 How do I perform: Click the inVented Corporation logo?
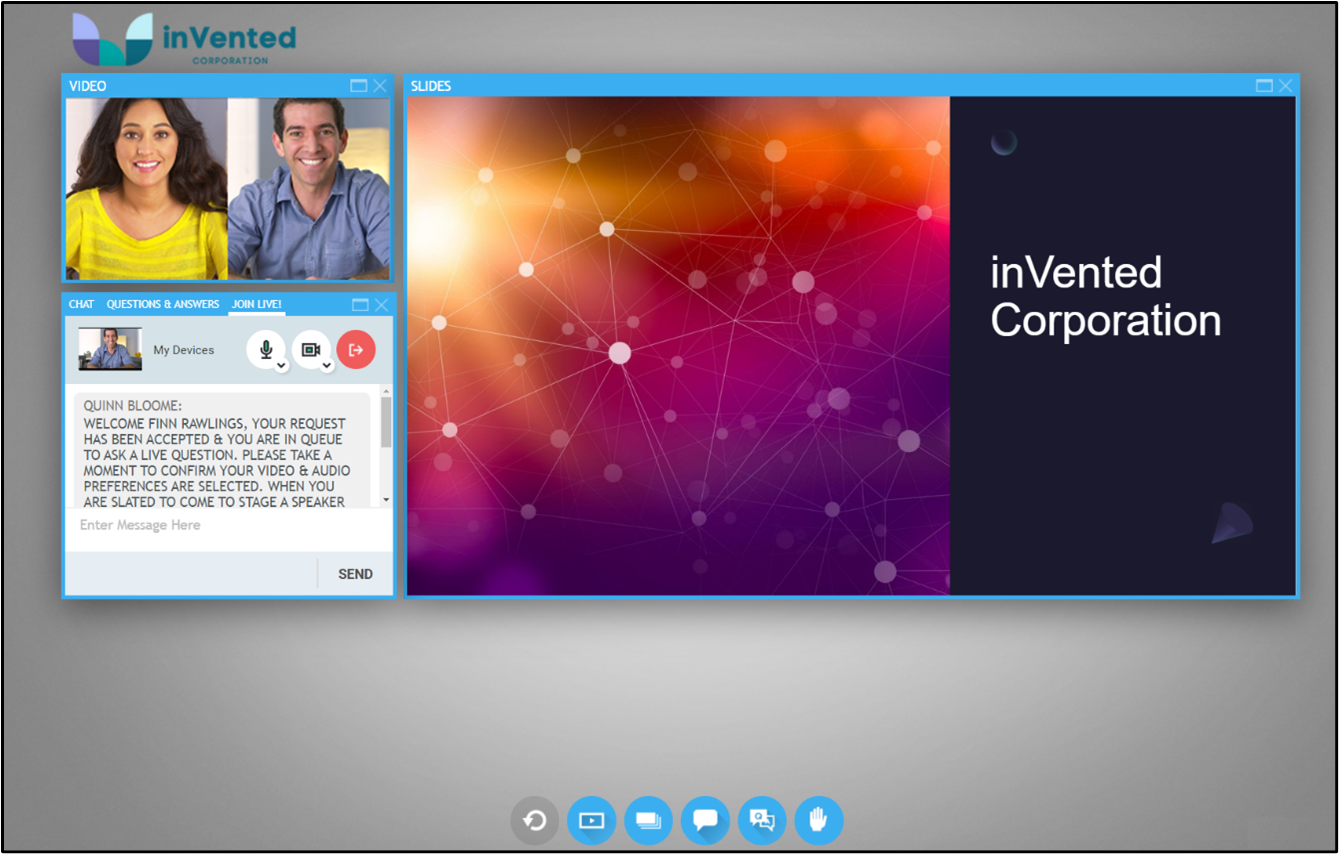click(184, 39)
